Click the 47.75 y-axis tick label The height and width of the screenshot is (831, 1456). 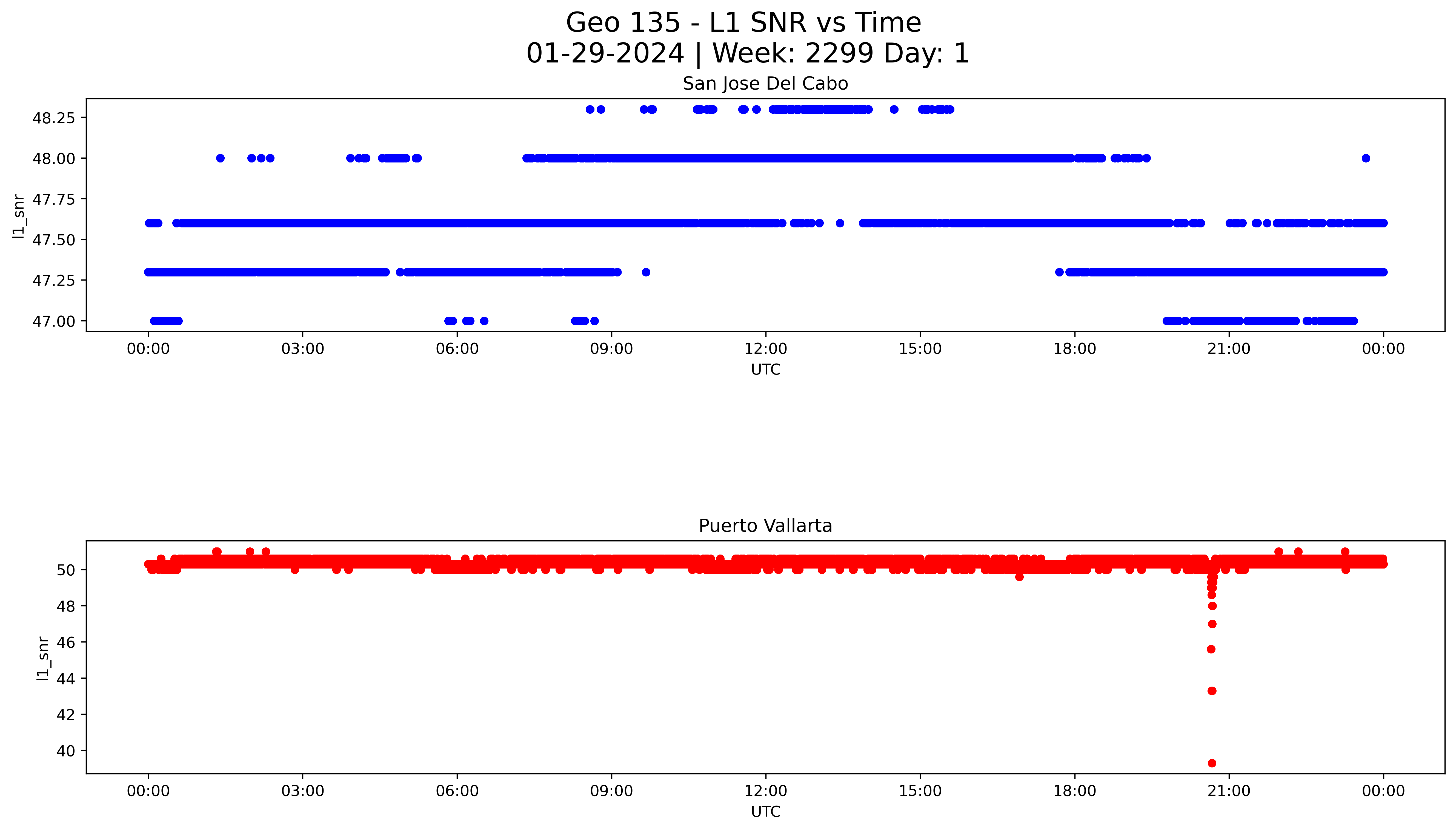pos(54,199)
